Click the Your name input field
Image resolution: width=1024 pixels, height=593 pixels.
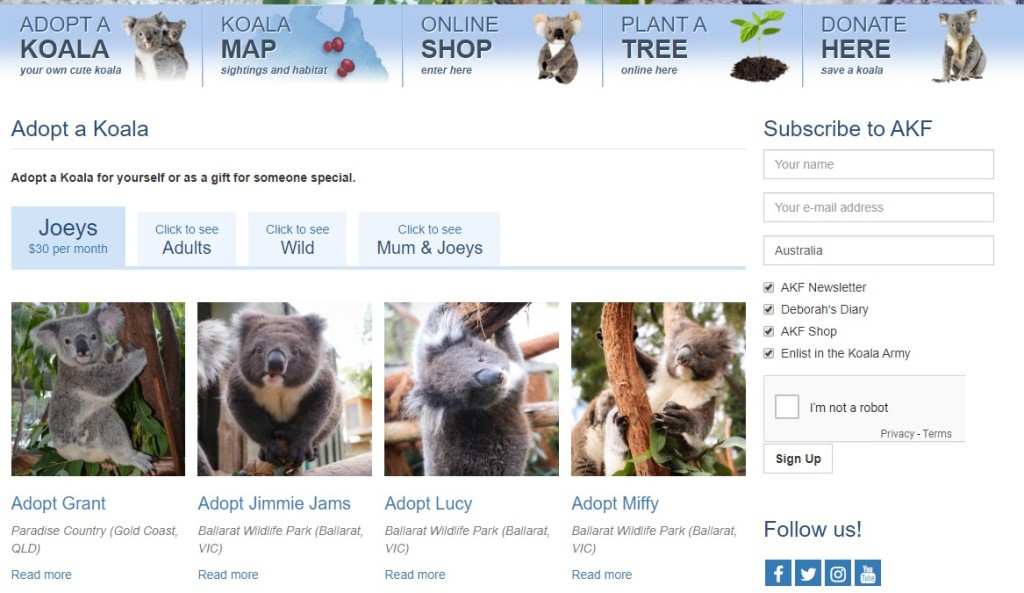[878, 164]
